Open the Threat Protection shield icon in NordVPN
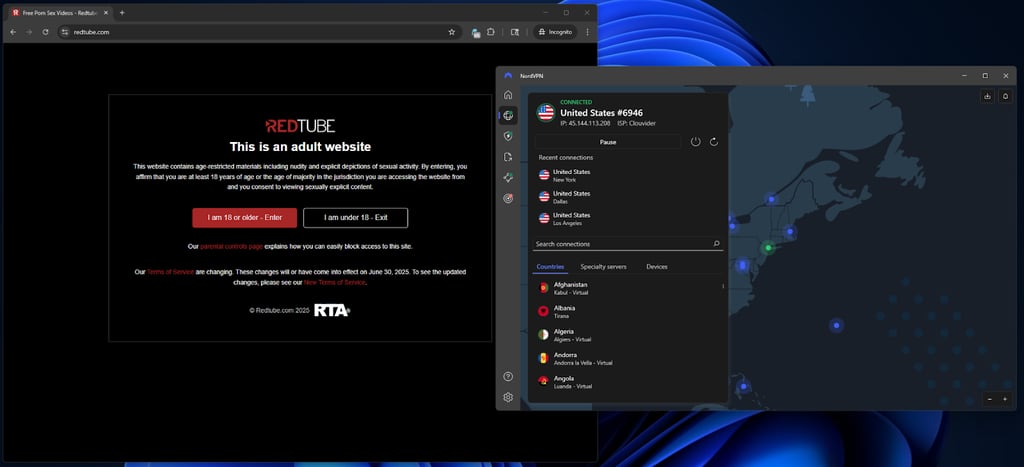1024x467 pixels. [508, 136]
